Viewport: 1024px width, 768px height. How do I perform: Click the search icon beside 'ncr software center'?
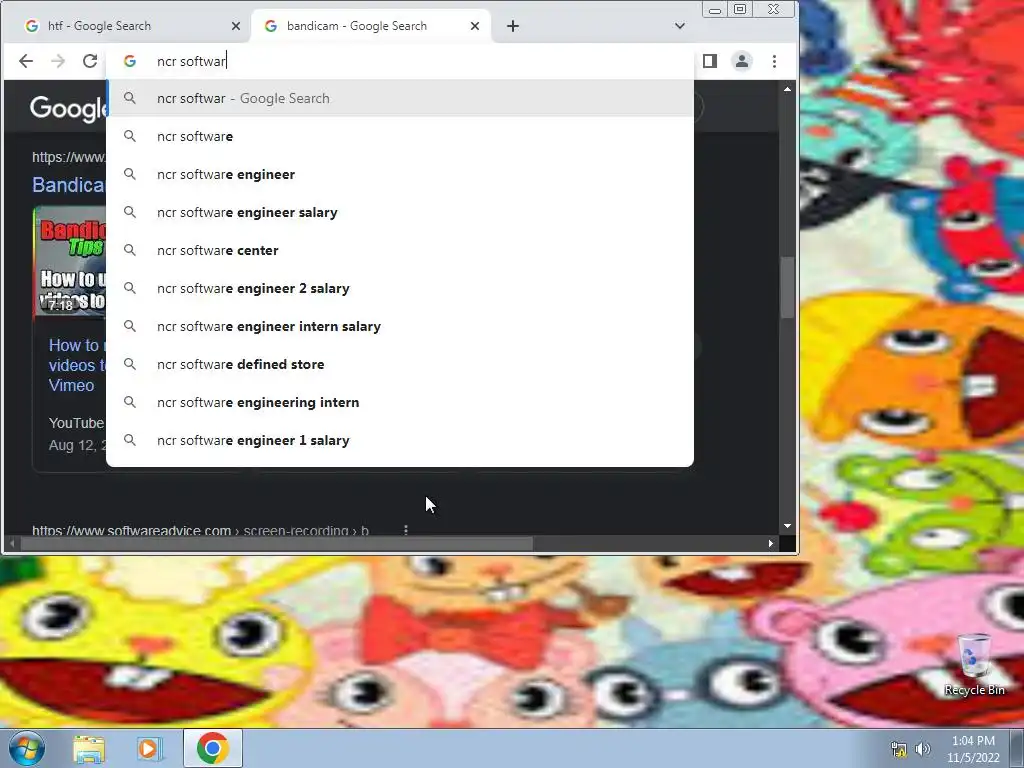pyautogui.click(x=130, y=250)
